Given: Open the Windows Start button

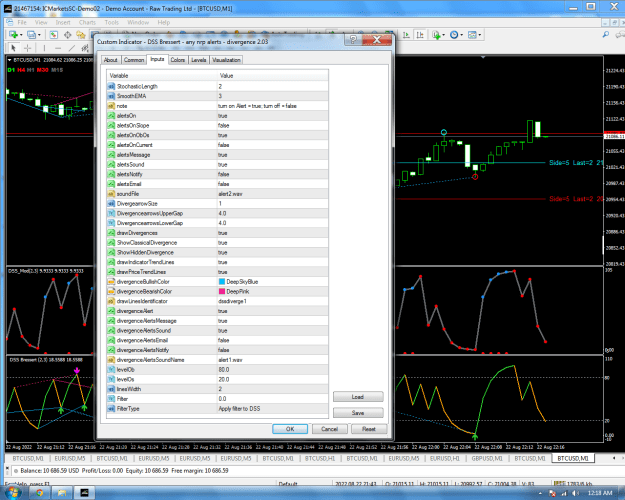Looking at the screenshot, I should point(12,493).
